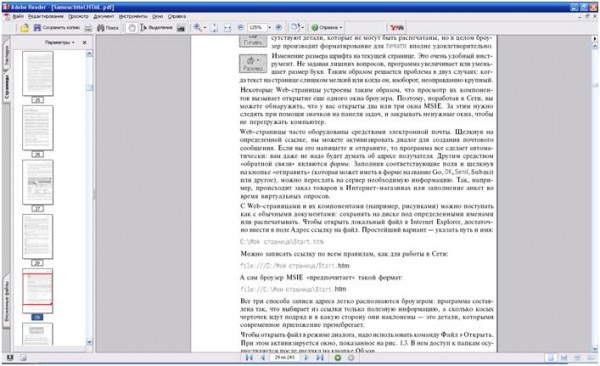Go to next view grey button
The image size is (600, 366).
[351, 358]
